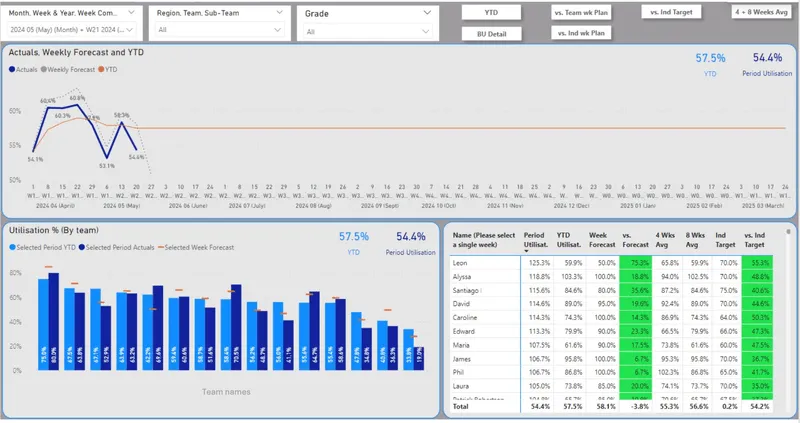
Task: Select the David row name
Action: pos(461,304)
